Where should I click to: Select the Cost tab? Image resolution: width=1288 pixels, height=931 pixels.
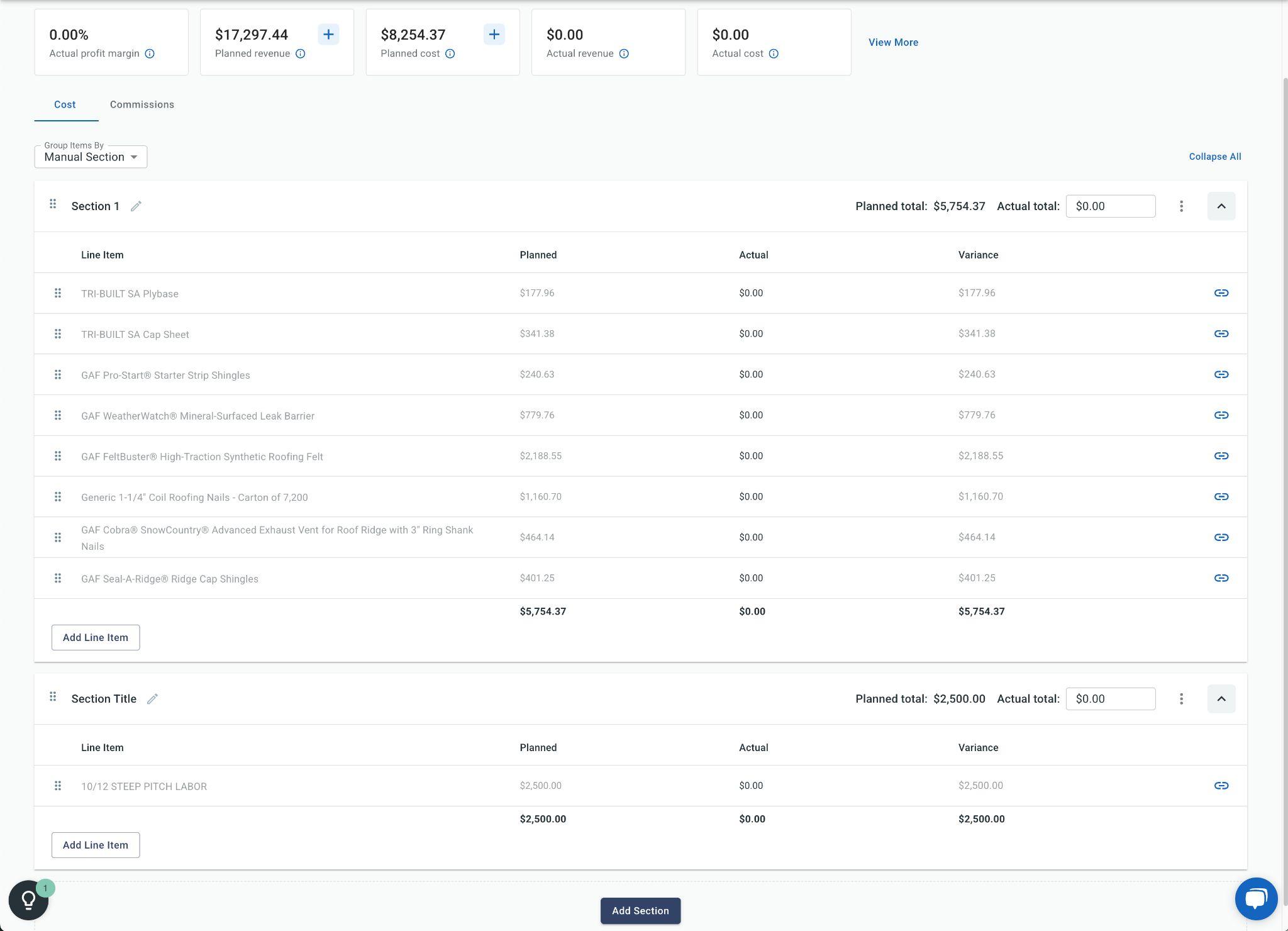65,105
